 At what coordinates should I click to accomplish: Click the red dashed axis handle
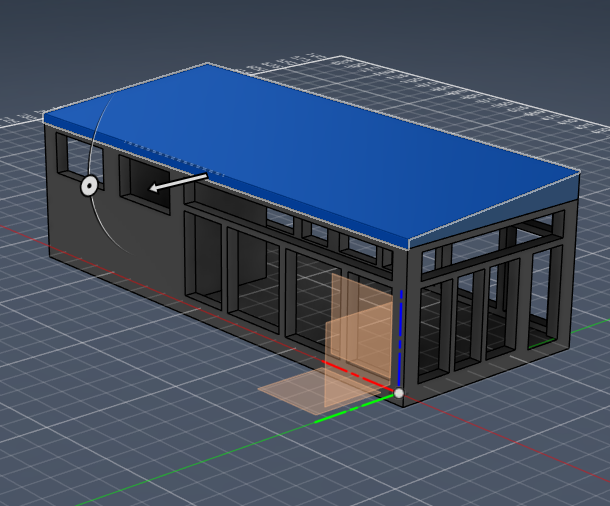[x=357, y=375]
